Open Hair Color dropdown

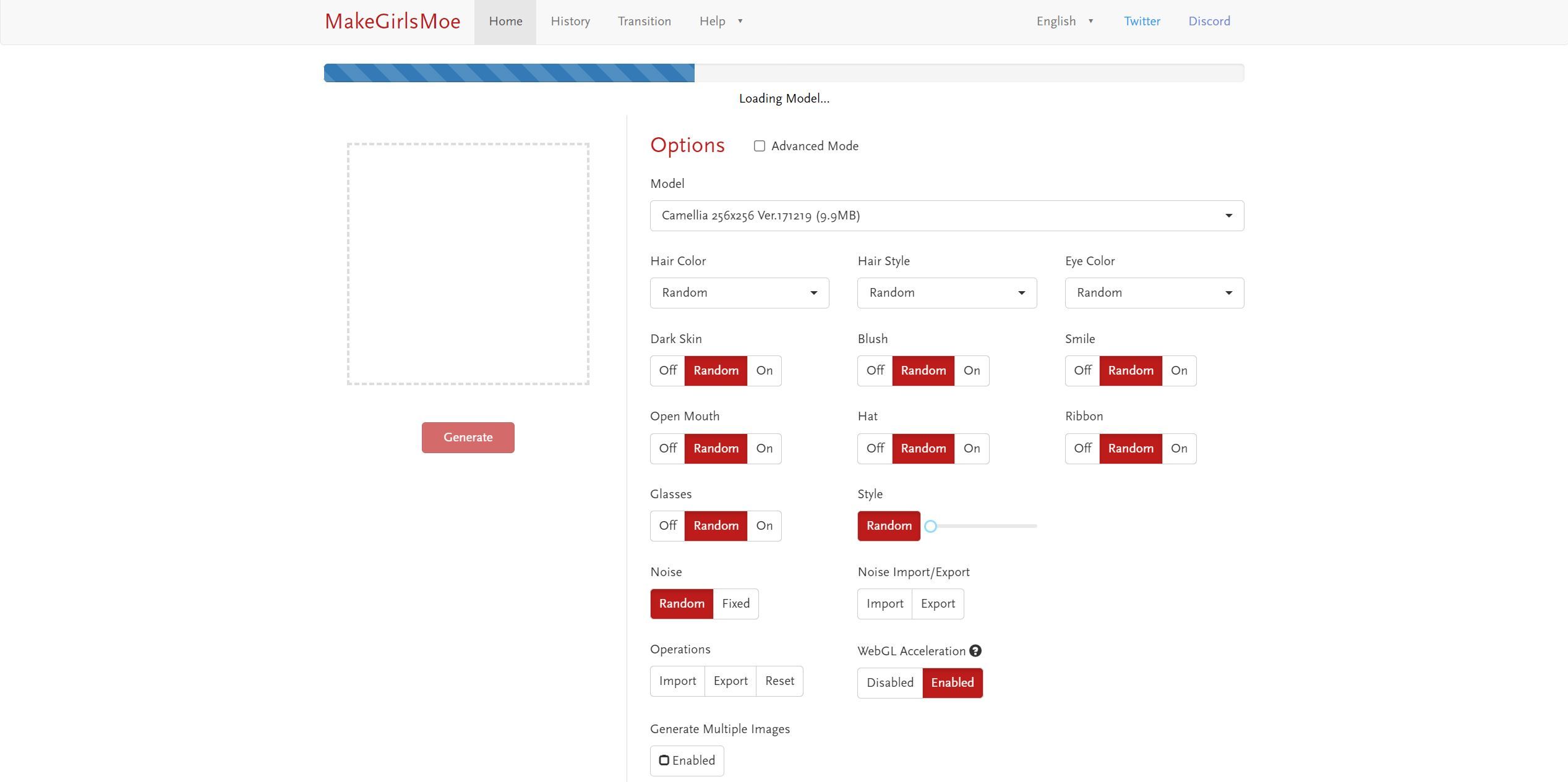(739, 292)
